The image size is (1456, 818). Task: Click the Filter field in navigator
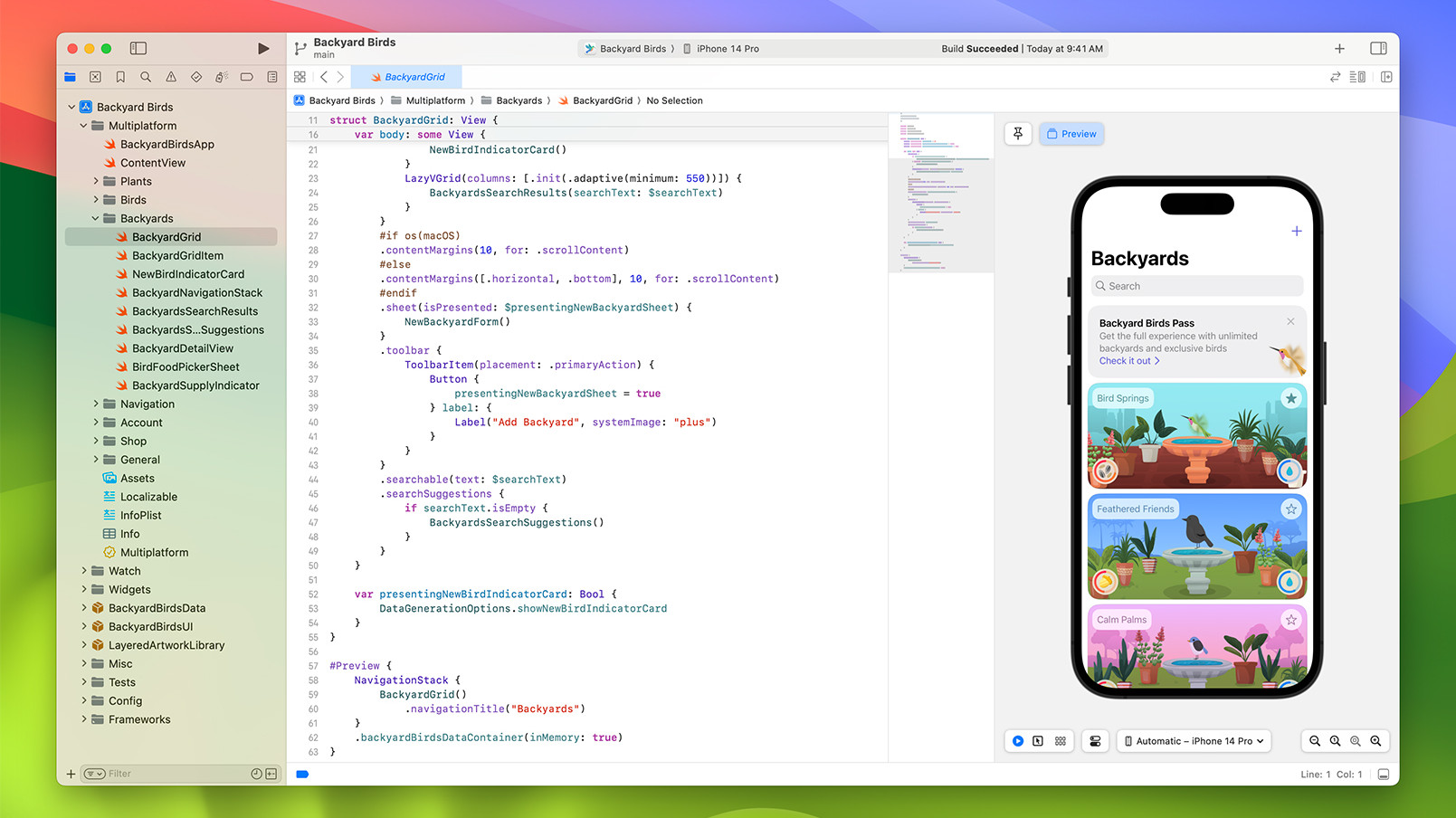(x=172, y=775)
